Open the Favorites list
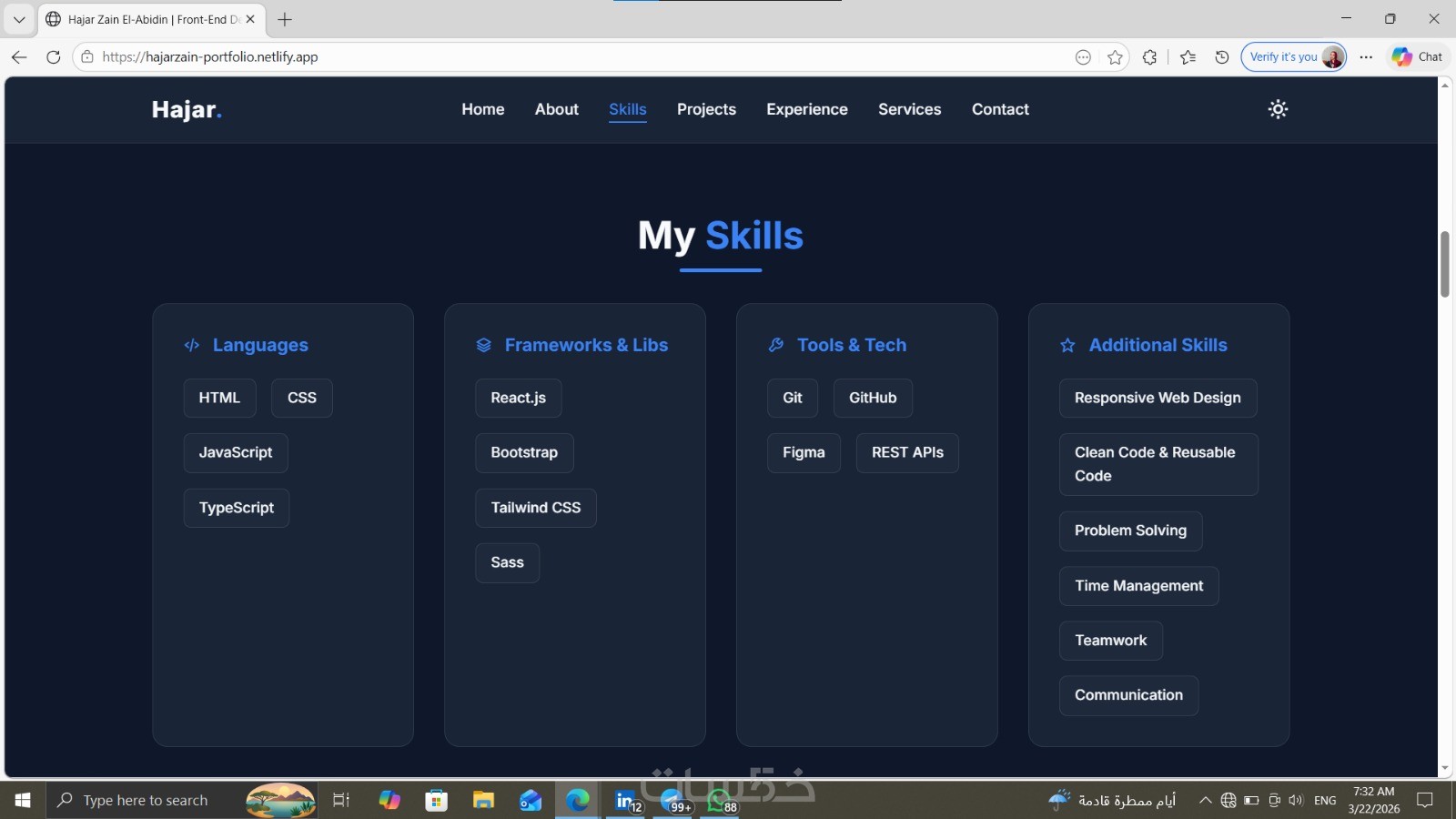 point(1188,57)
